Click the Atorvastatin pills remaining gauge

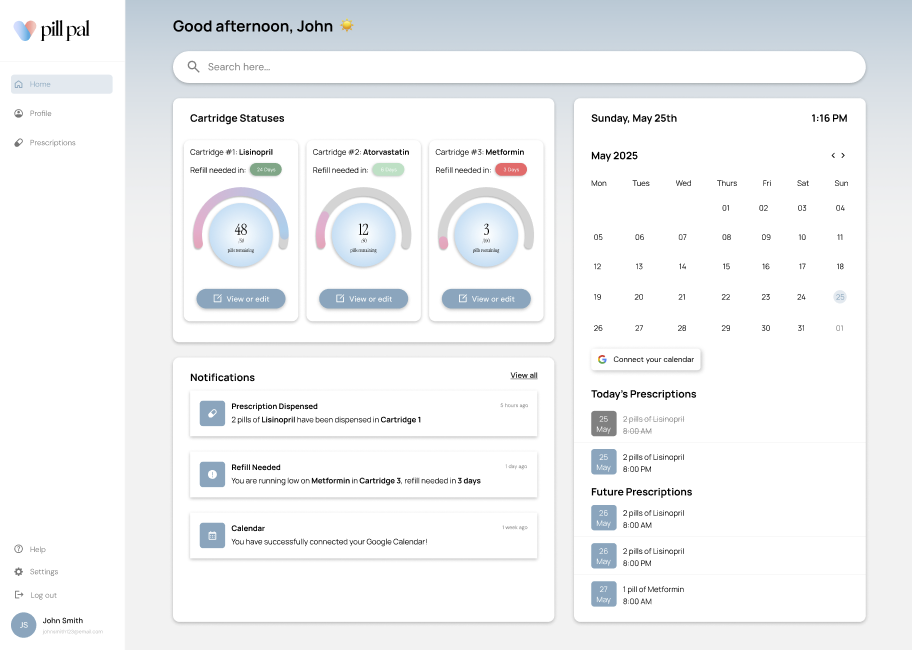point(363,234)
